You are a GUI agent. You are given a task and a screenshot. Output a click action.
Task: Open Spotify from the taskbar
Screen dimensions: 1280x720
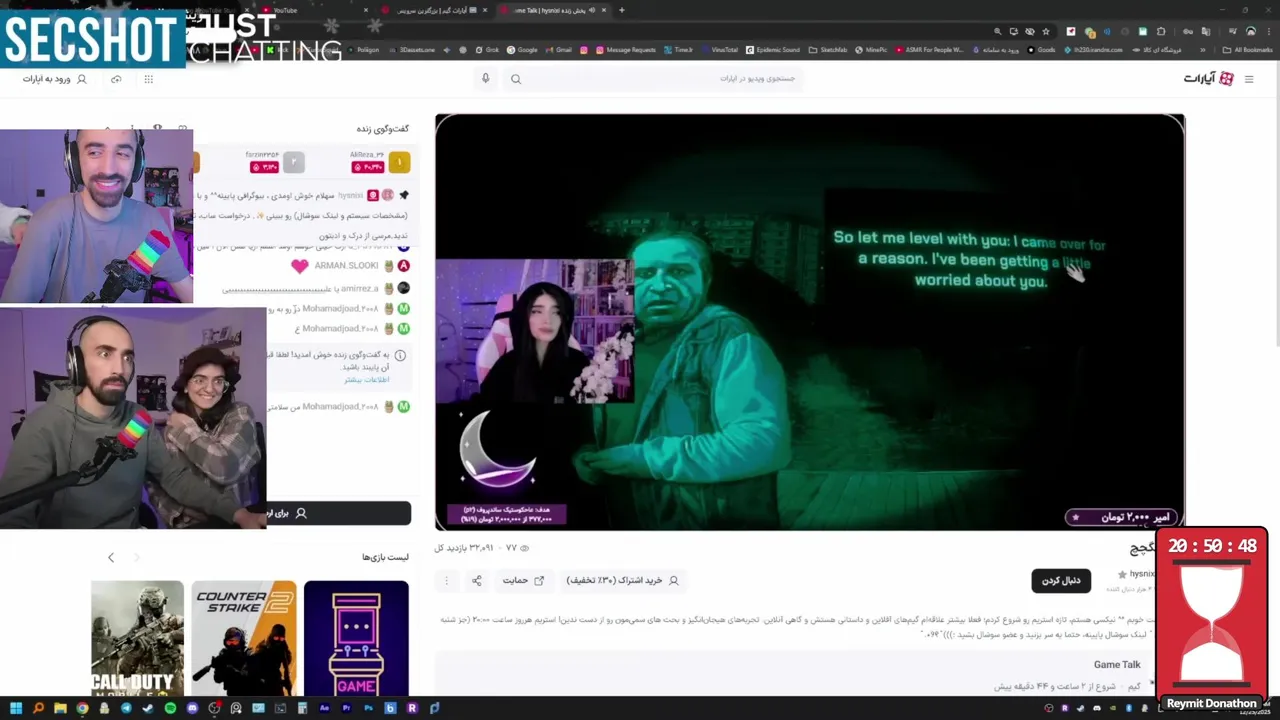(170, 708)
